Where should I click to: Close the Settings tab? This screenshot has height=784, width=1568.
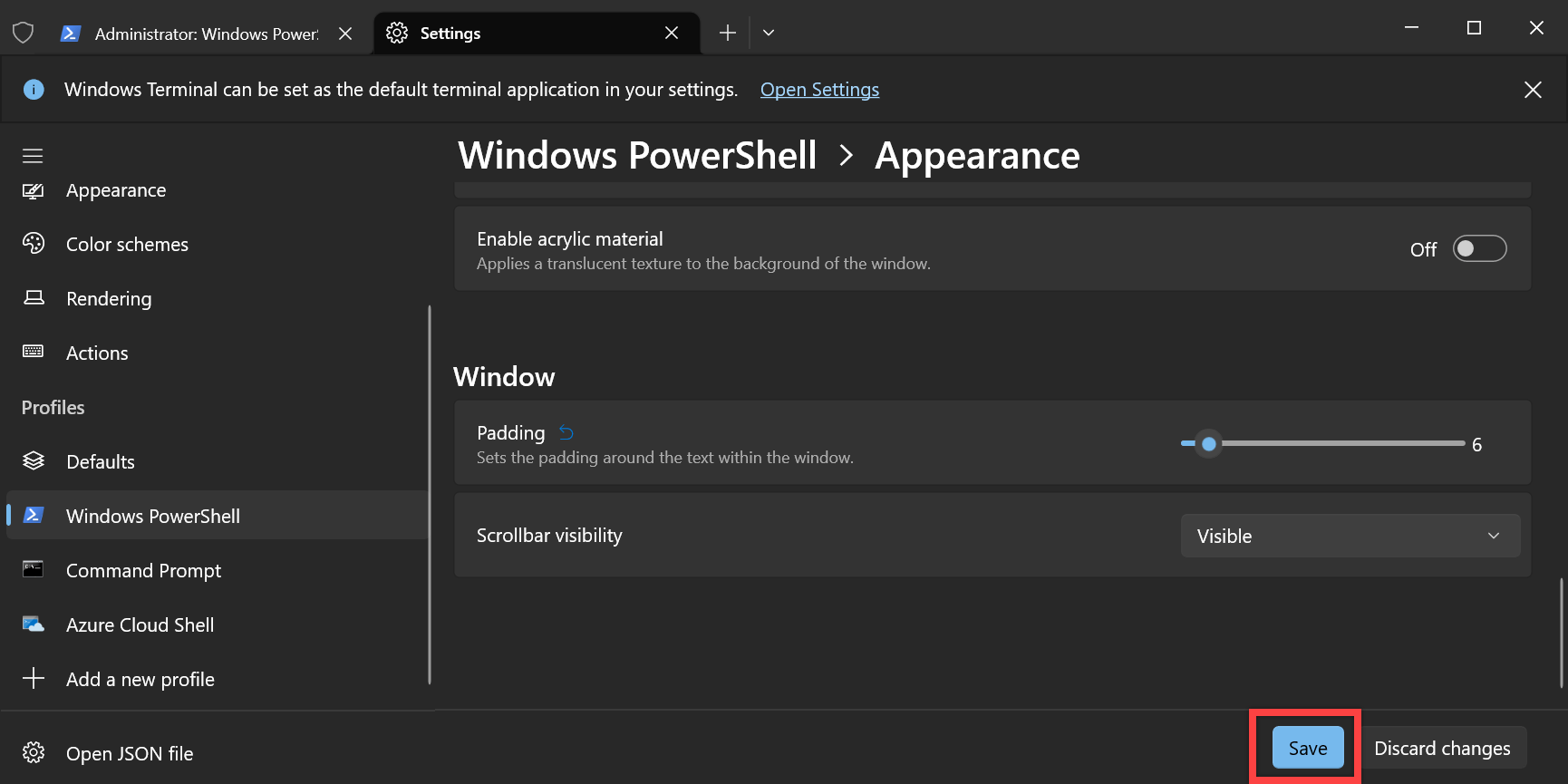pos(672,34)
